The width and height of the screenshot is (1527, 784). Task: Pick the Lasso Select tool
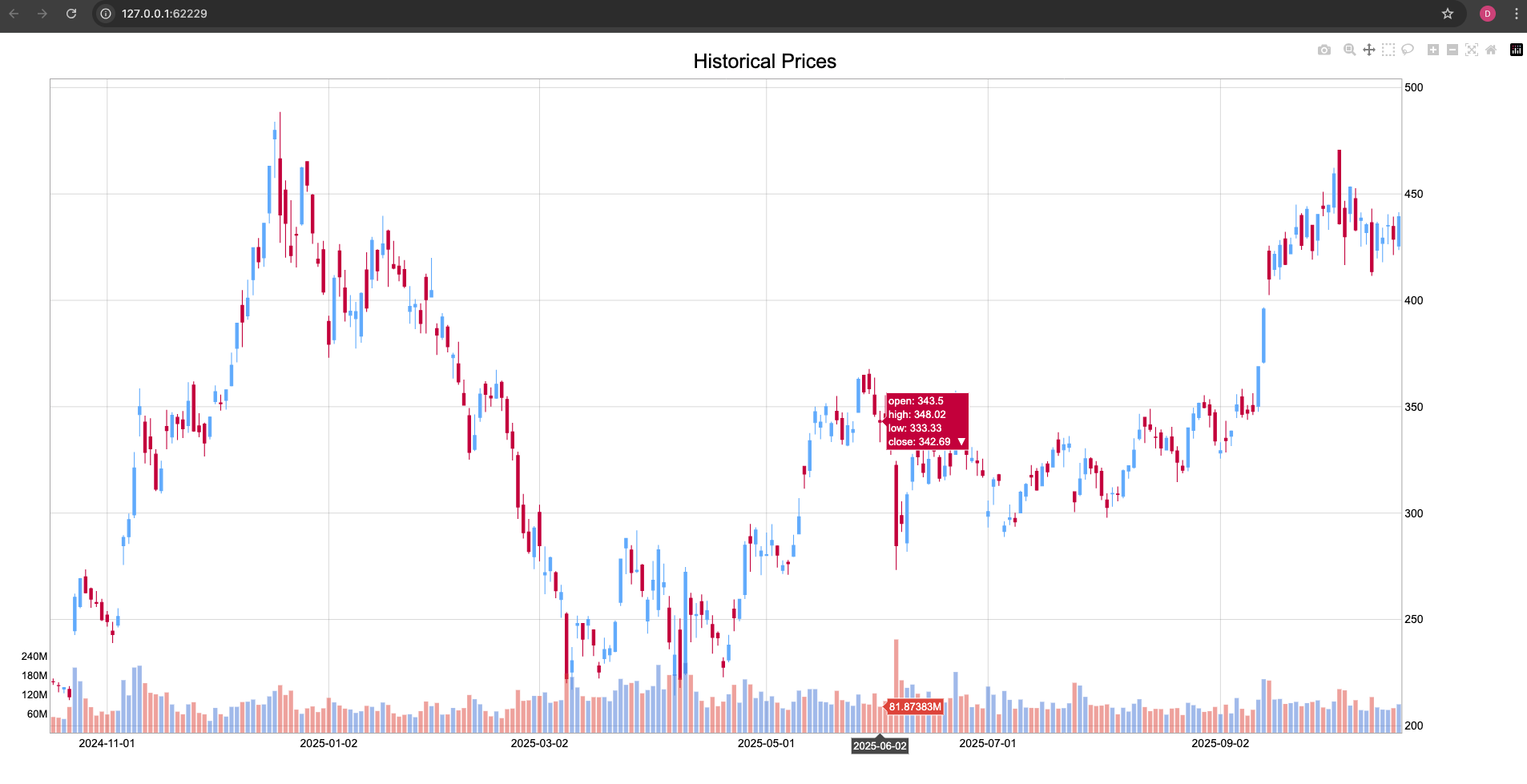[1408, 50]
